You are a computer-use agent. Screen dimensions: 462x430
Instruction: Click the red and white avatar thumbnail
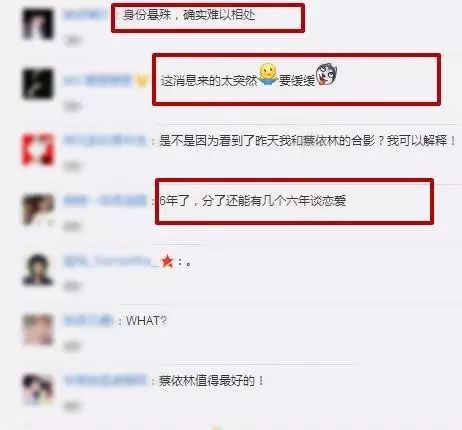click(37, 149)
